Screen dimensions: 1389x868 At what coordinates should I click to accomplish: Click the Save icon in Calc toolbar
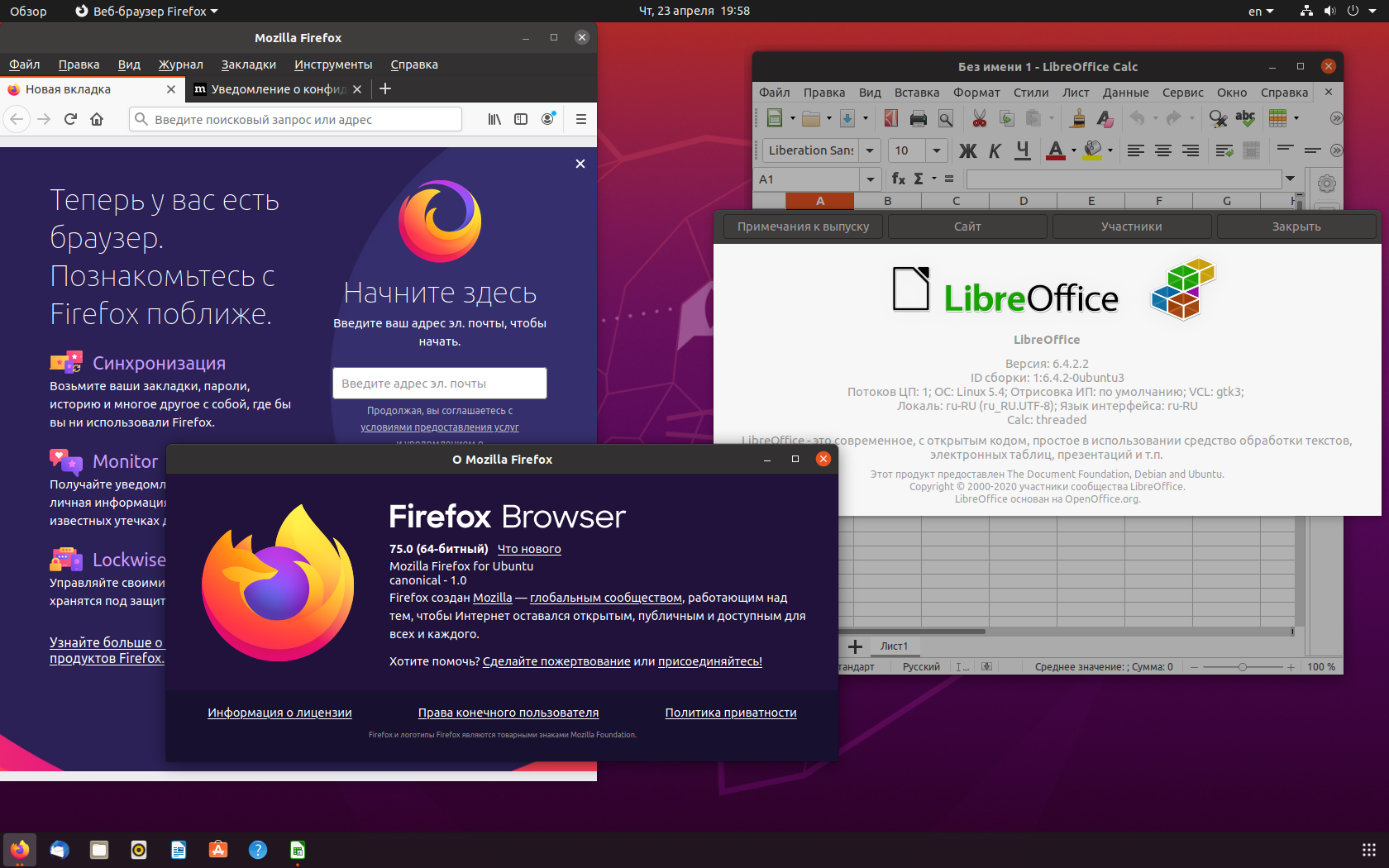pos(847,118)
